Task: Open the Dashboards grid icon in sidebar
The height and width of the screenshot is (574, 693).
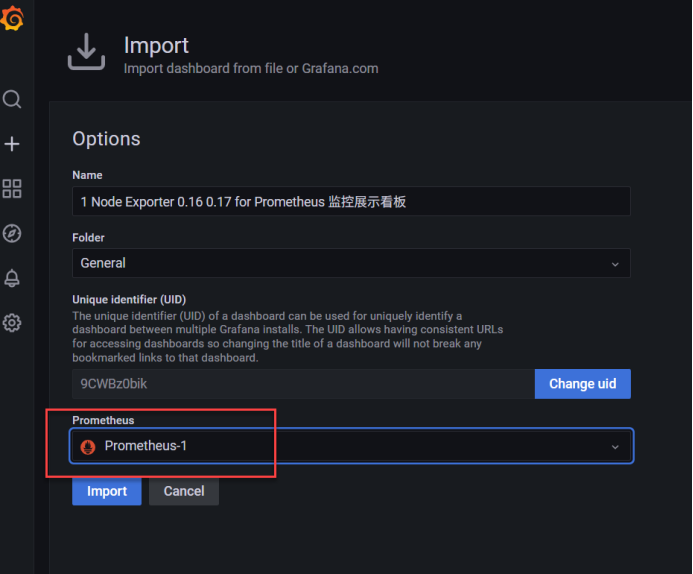Action: pyautogui.click(x=12, y=189)
